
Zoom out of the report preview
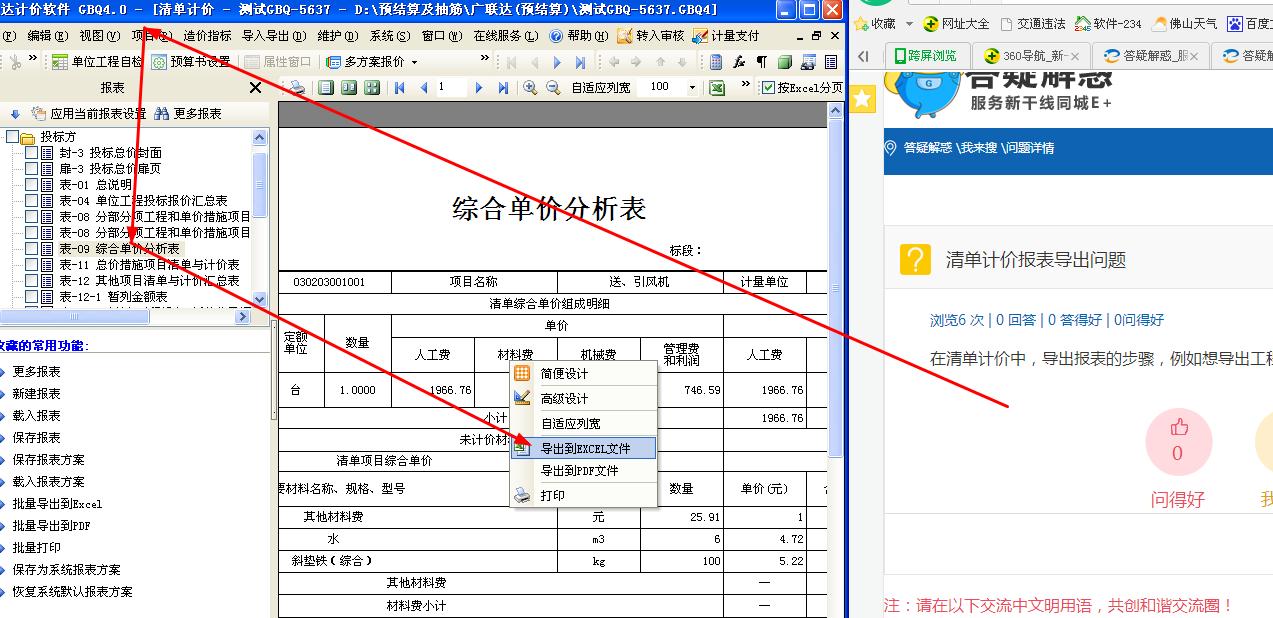[553, 88]
